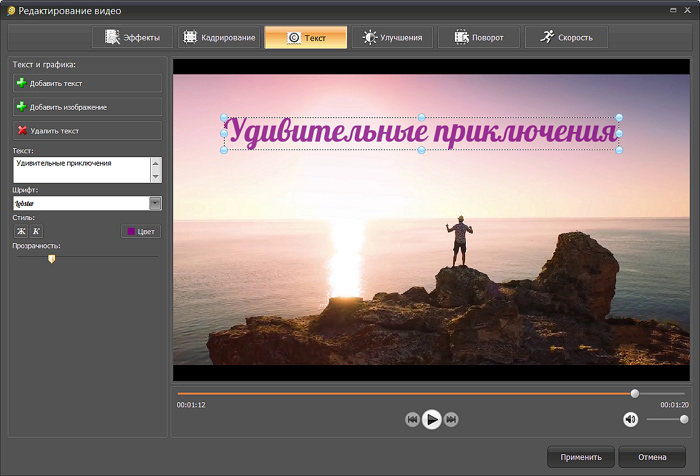Screen dimensions: 700x476
Task: Select the Текст tab
Action: coord(306,37)
